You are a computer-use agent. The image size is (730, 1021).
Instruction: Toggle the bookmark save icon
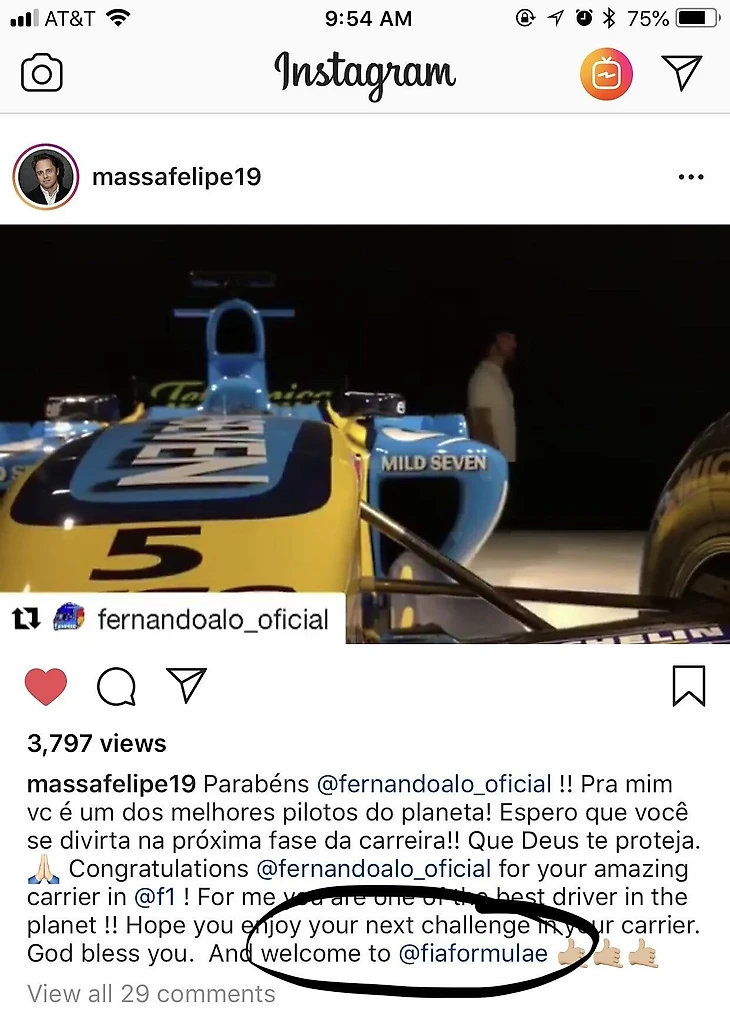pos(688,686)
